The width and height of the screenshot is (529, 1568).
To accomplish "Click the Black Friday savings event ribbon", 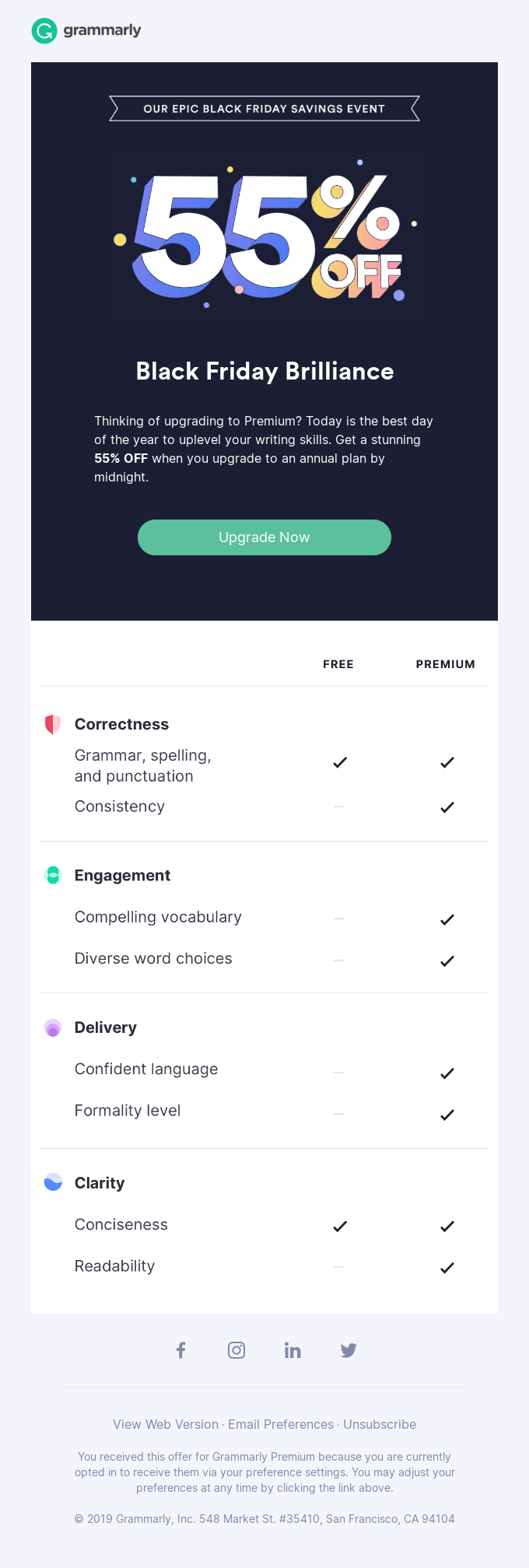I will tap(264, 109).
